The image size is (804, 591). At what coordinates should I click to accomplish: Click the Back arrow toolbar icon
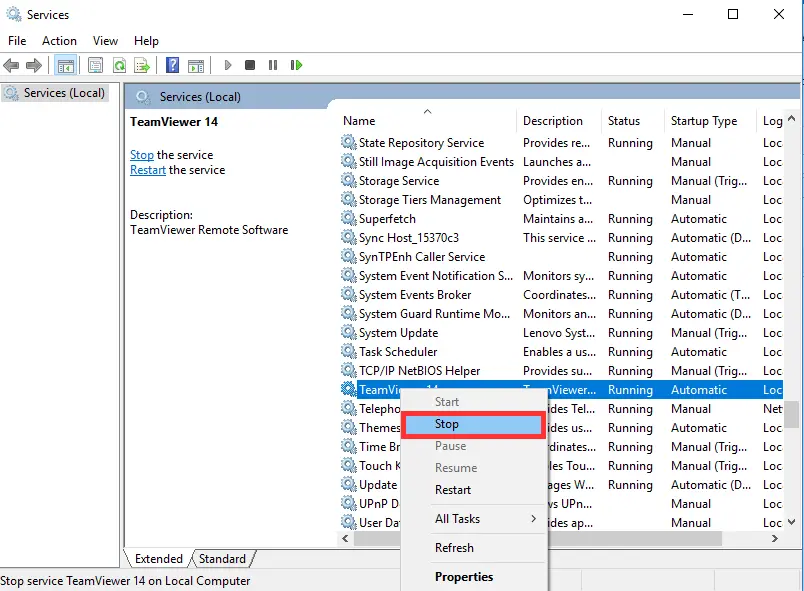pos(11,65)
